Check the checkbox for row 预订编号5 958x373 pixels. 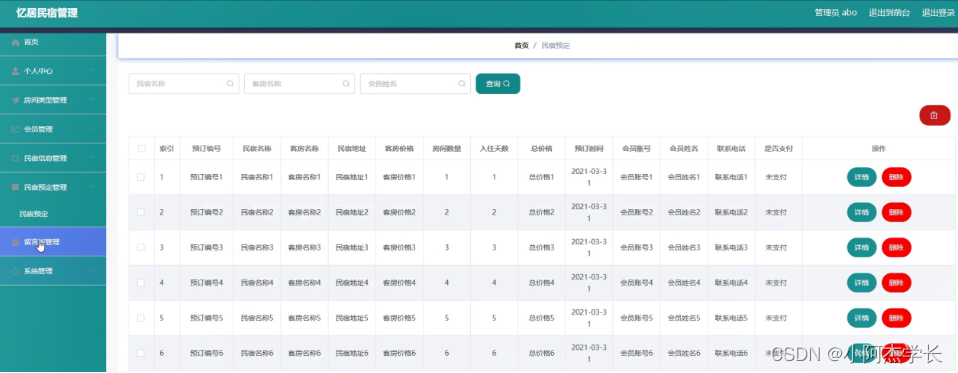141,318
